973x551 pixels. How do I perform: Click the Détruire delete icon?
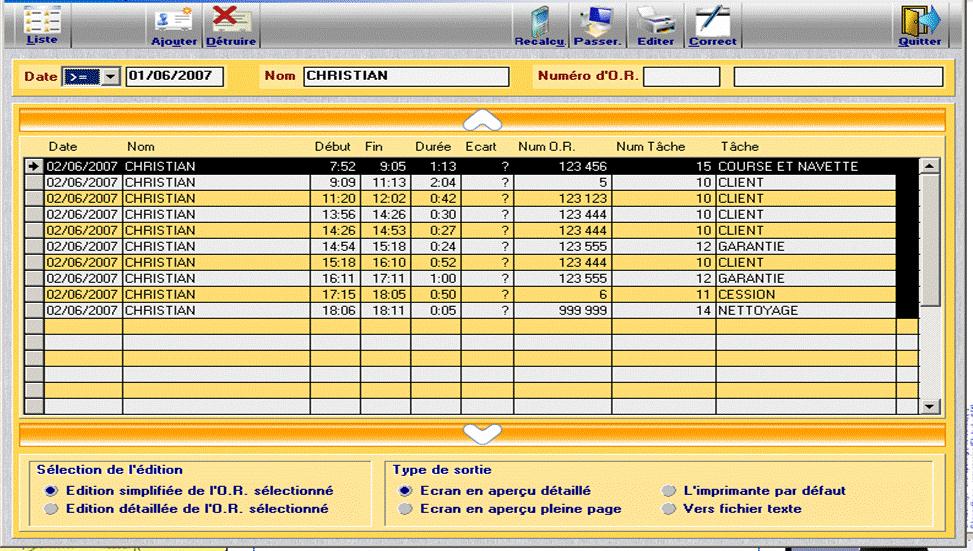[231, 24]
